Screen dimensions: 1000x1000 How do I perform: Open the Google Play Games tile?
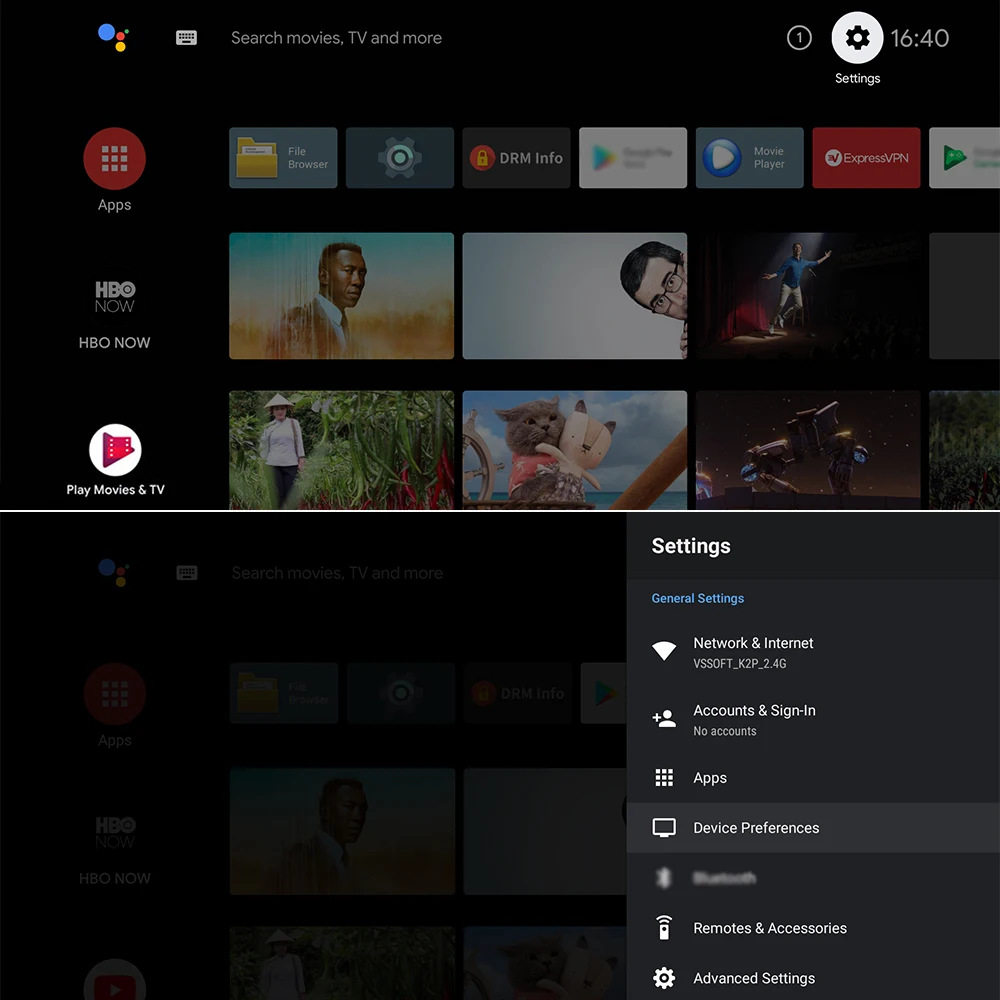tap(964, 158)
